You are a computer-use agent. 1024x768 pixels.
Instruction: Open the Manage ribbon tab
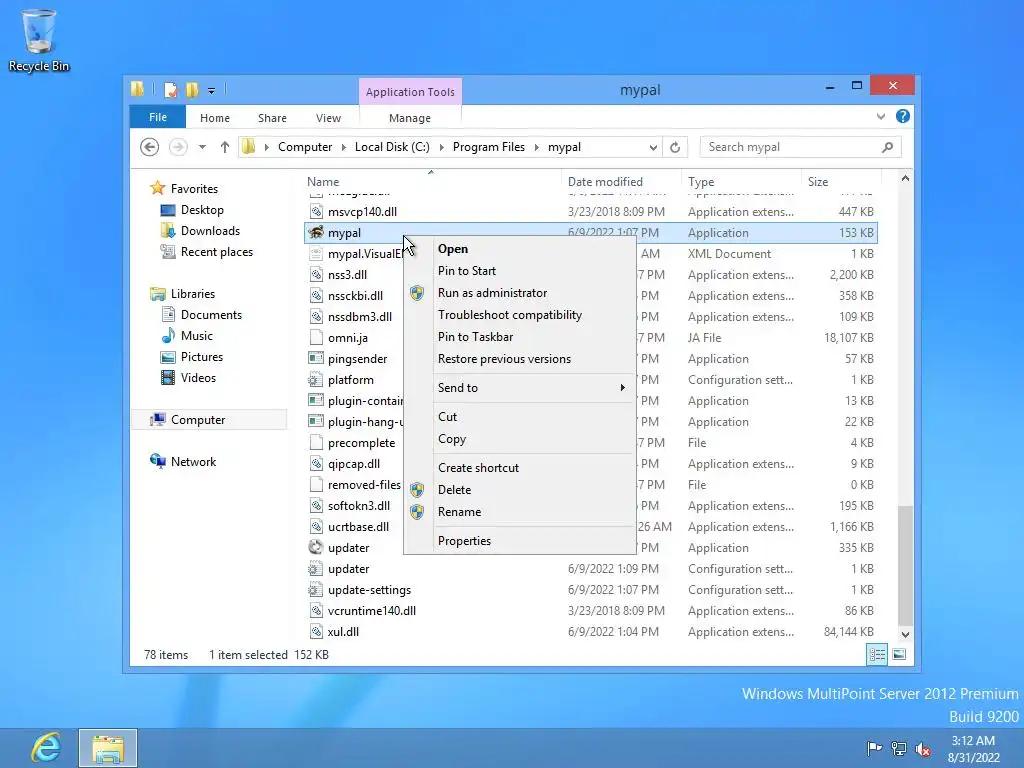point(410,118)
